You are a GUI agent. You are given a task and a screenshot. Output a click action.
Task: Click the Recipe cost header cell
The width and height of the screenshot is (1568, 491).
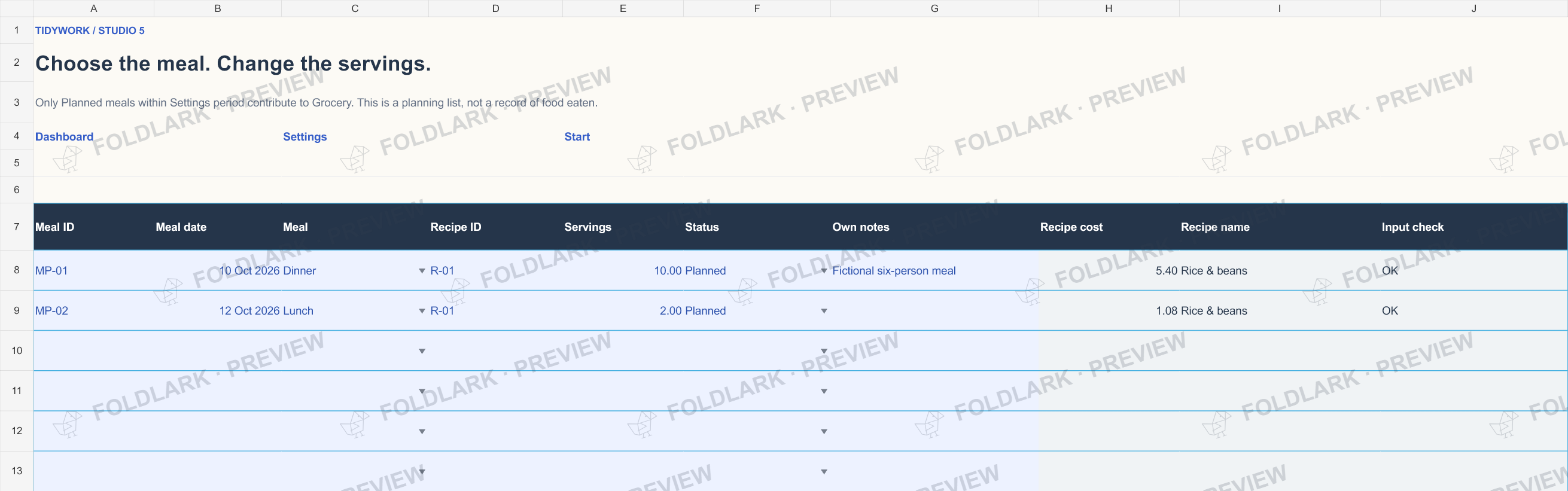[x=1109, y=227]
